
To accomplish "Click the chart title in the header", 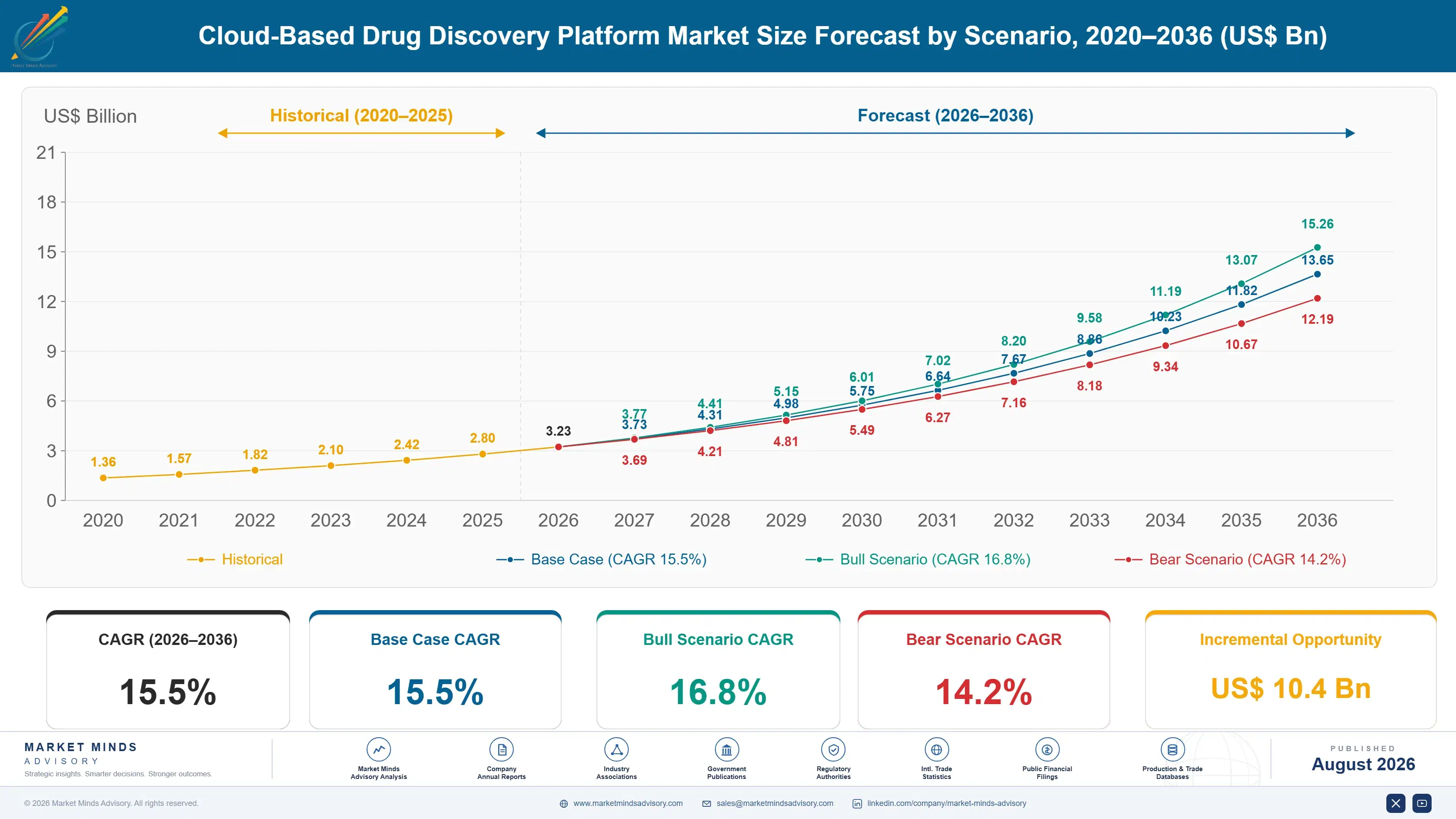I will coord(762,36).
